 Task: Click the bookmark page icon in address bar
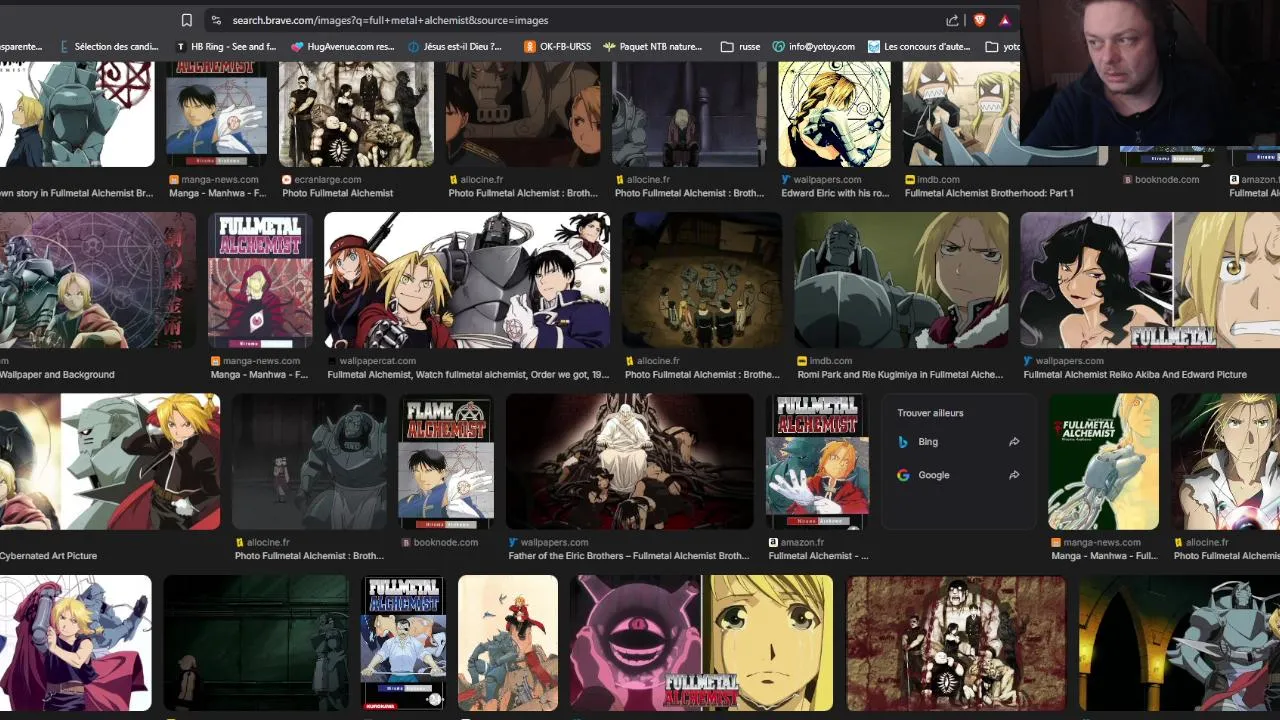coord(186,20)
